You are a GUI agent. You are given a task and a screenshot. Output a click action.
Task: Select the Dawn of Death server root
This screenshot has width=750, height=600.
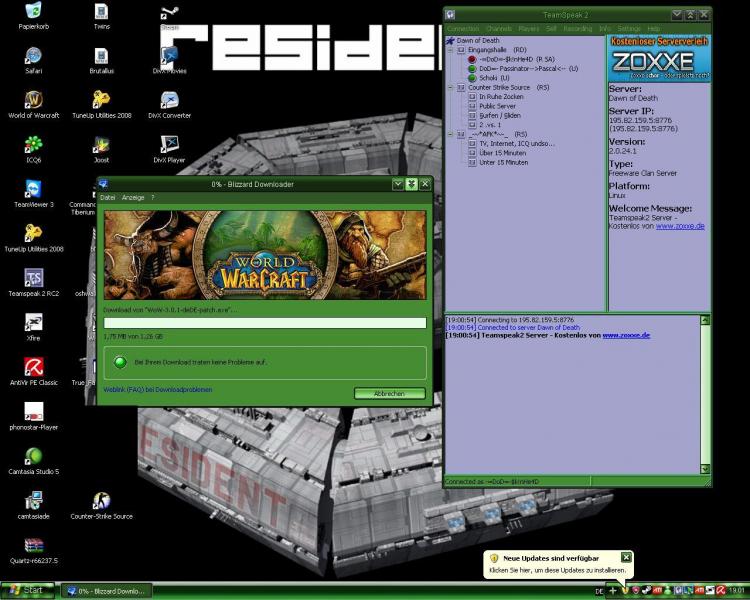pos(473,41)
